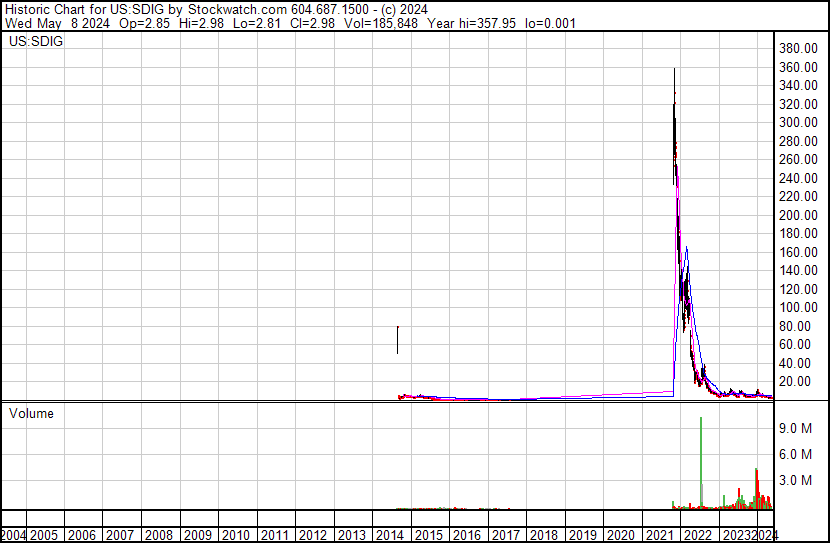
Task: Click the Volume panel label
Action: tap(31, 413)
